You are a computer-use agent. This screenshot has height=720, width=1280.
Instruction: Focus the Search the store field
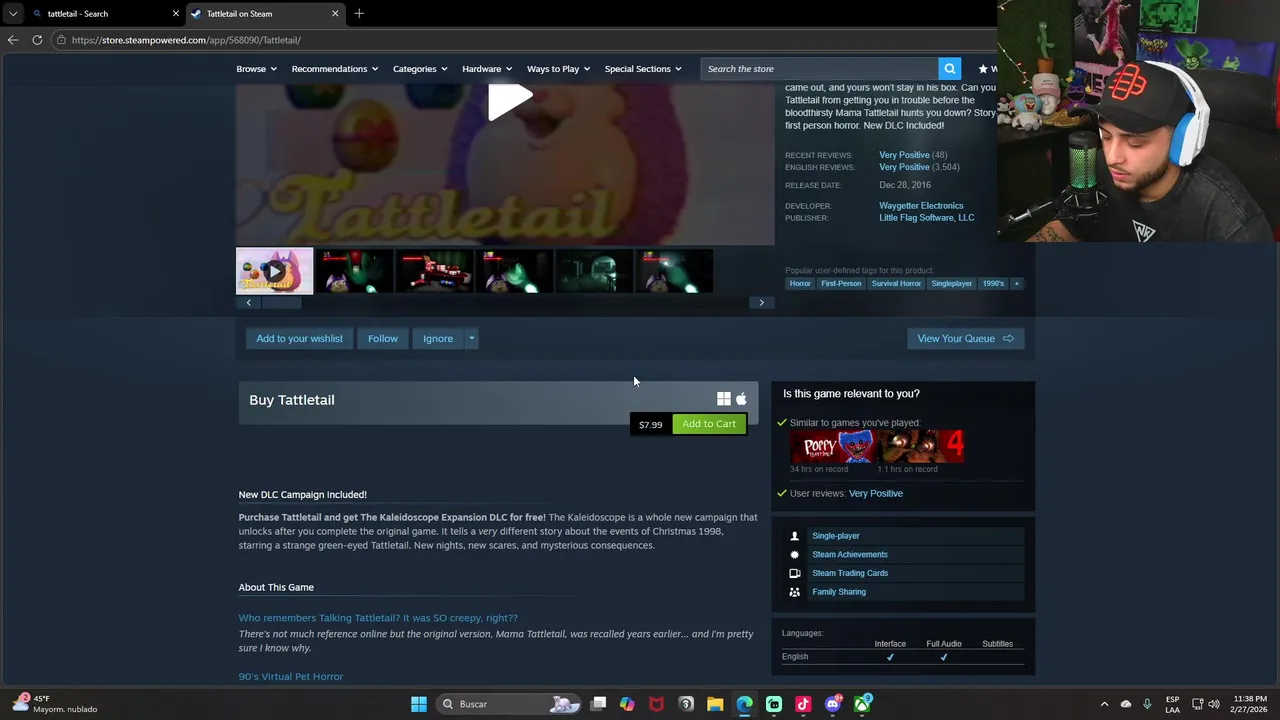820,69
